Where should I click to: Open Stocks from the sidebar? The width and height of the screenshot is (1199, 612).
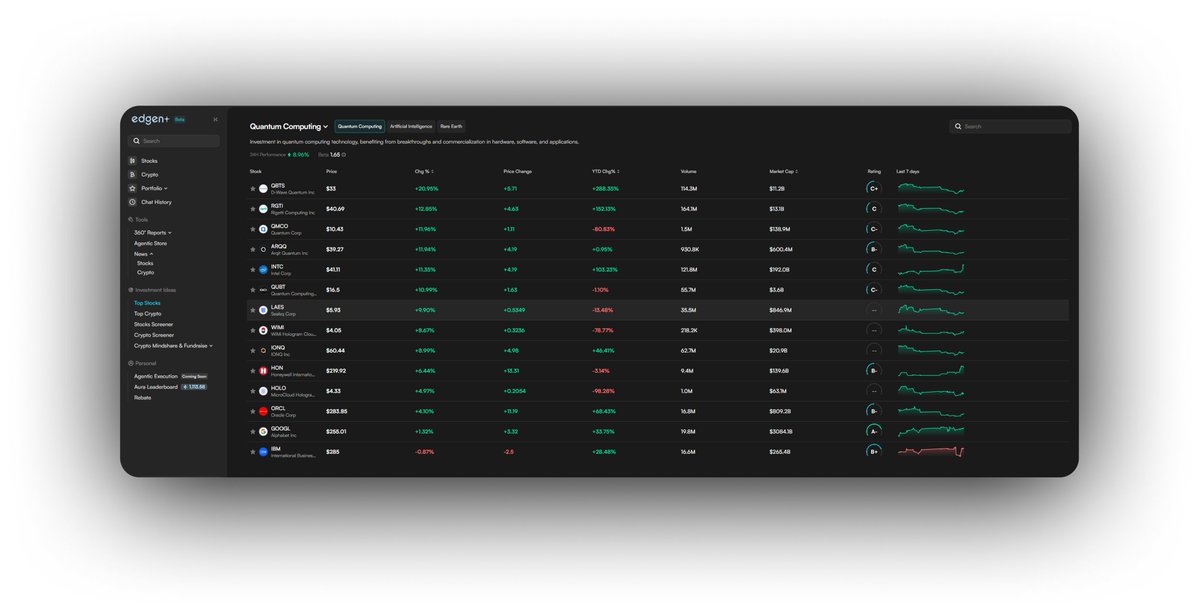pyautogui.click(x=149, y=161)
